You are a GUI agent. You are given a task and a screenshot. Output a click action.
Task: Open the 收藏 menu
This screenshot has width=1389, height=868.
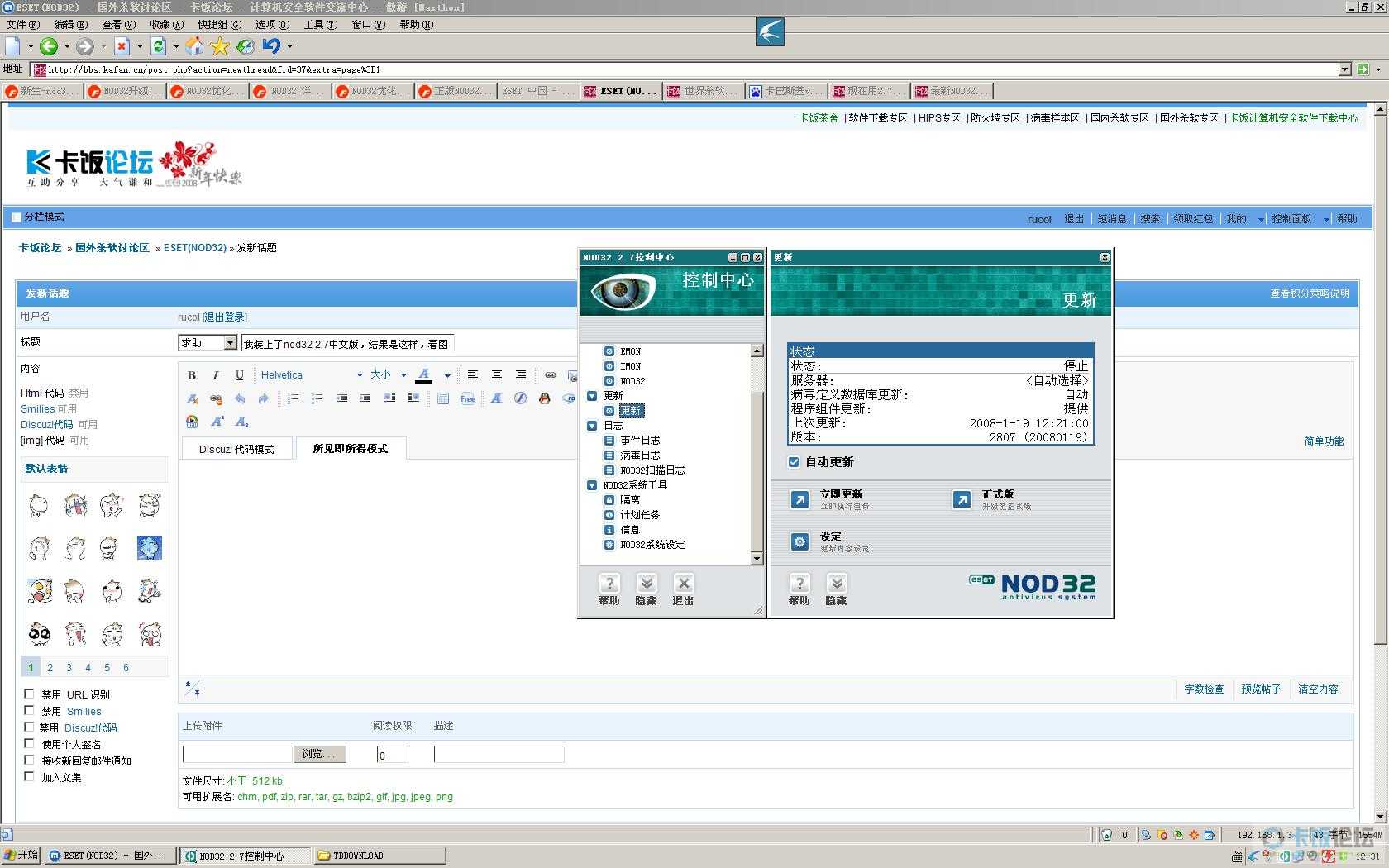click(166, 25)
